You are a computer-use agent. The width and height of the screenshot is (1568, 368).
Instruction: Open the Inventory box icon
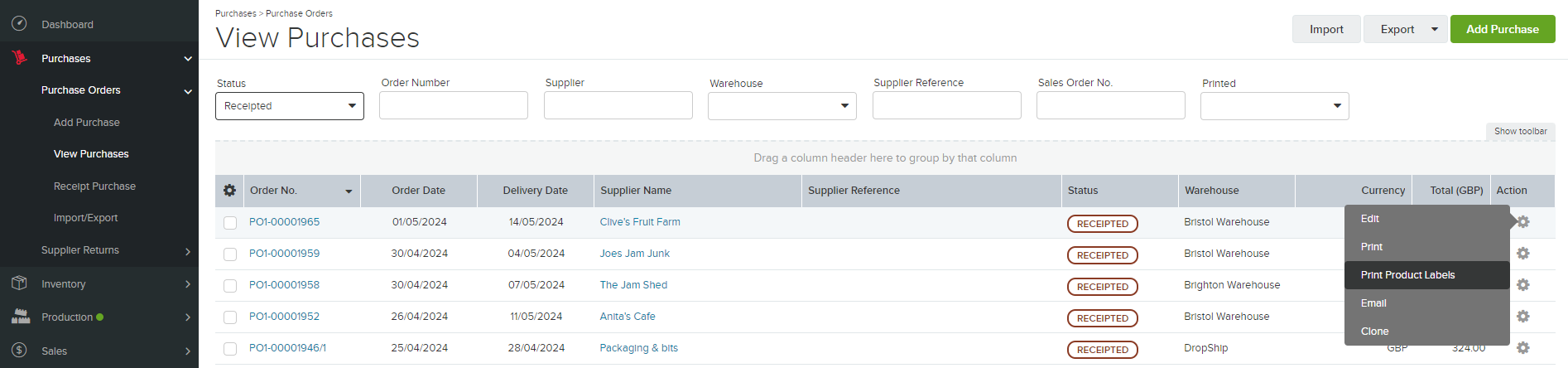tap(19, 283)
